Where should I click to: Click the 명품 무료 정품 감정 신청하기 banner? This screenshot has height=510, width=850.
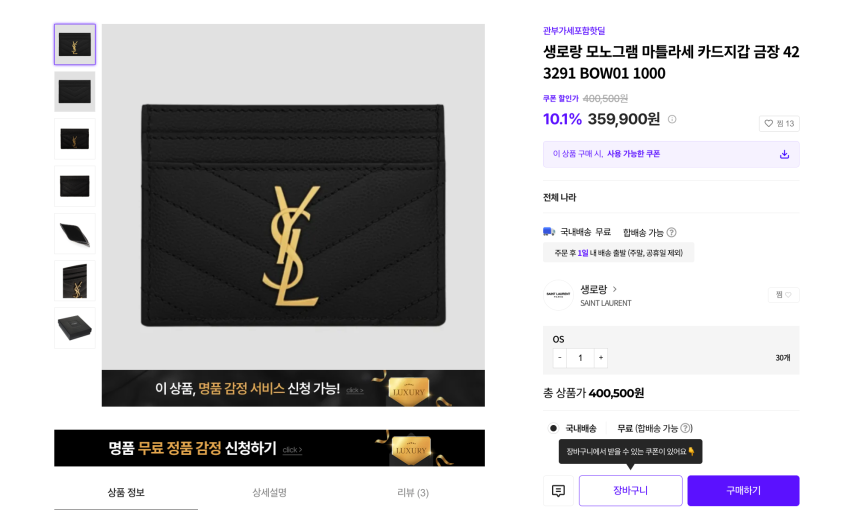(269, 448)
